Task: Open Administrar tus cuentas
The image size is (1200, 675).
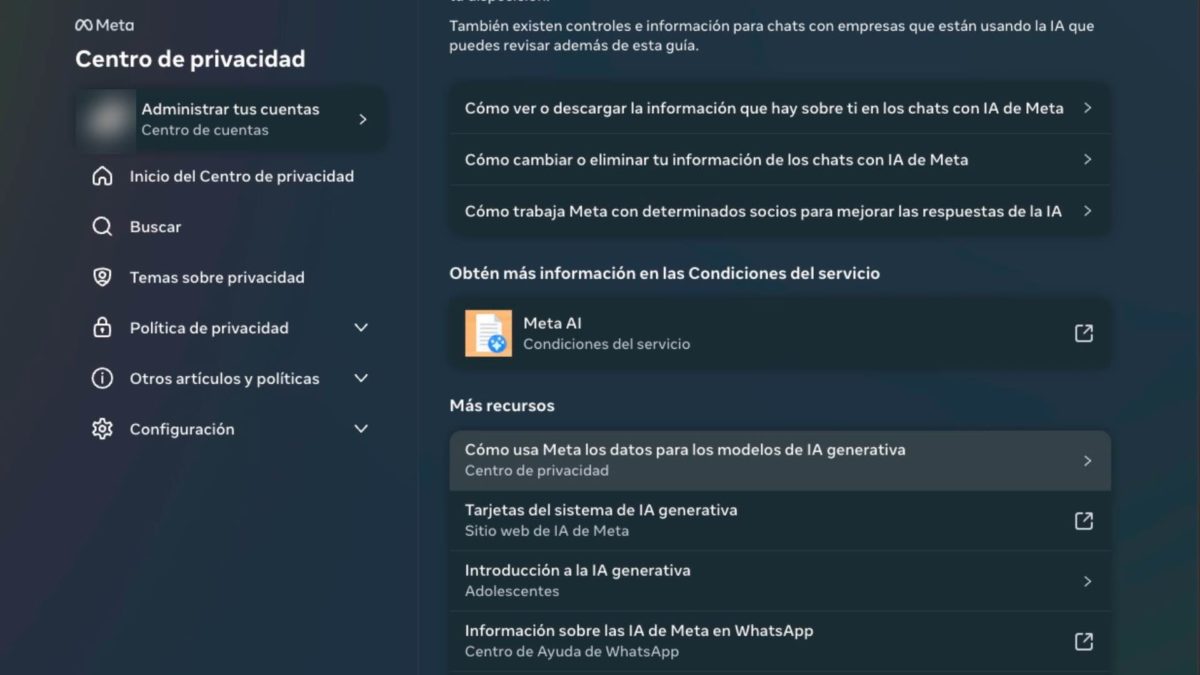Action: click(232, 119)
